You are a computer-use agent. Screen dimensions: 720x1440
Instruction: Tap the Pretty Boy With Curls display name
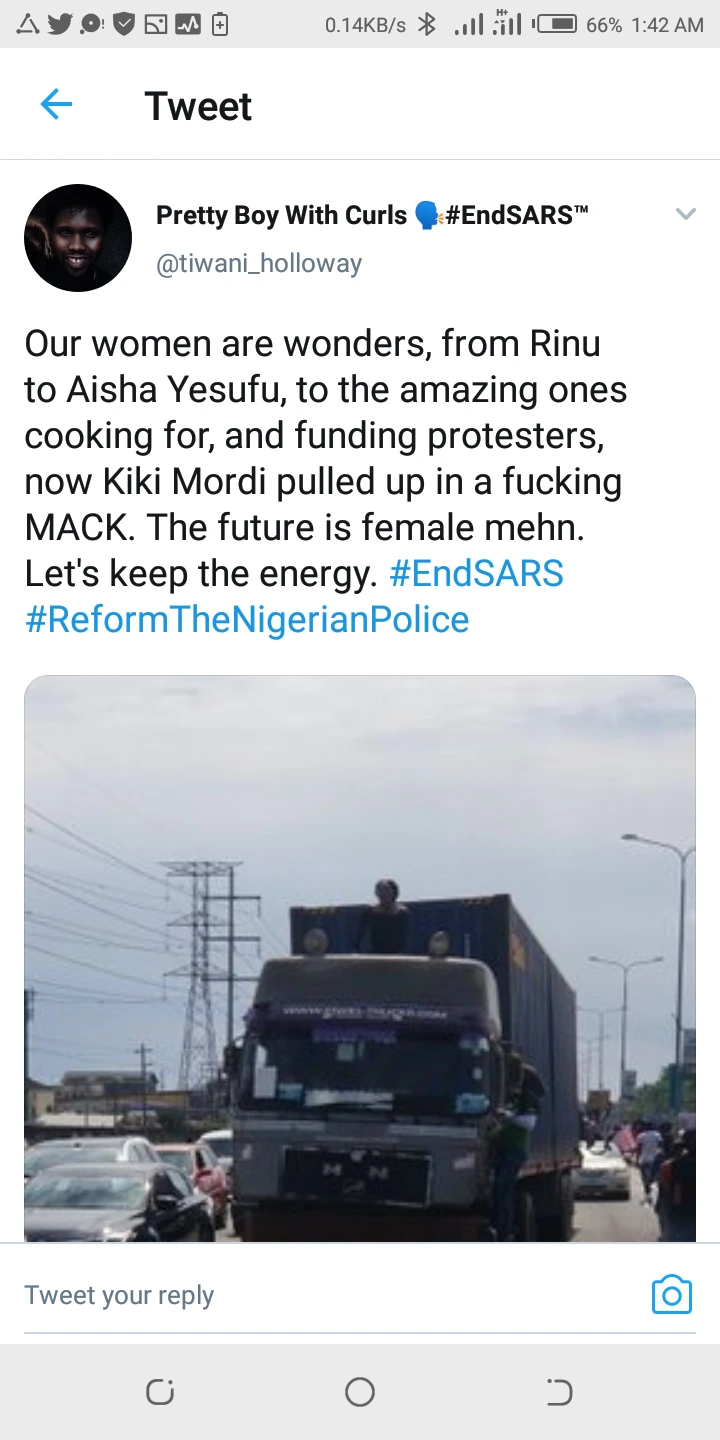pyautogui.click(x=281, y=215)
